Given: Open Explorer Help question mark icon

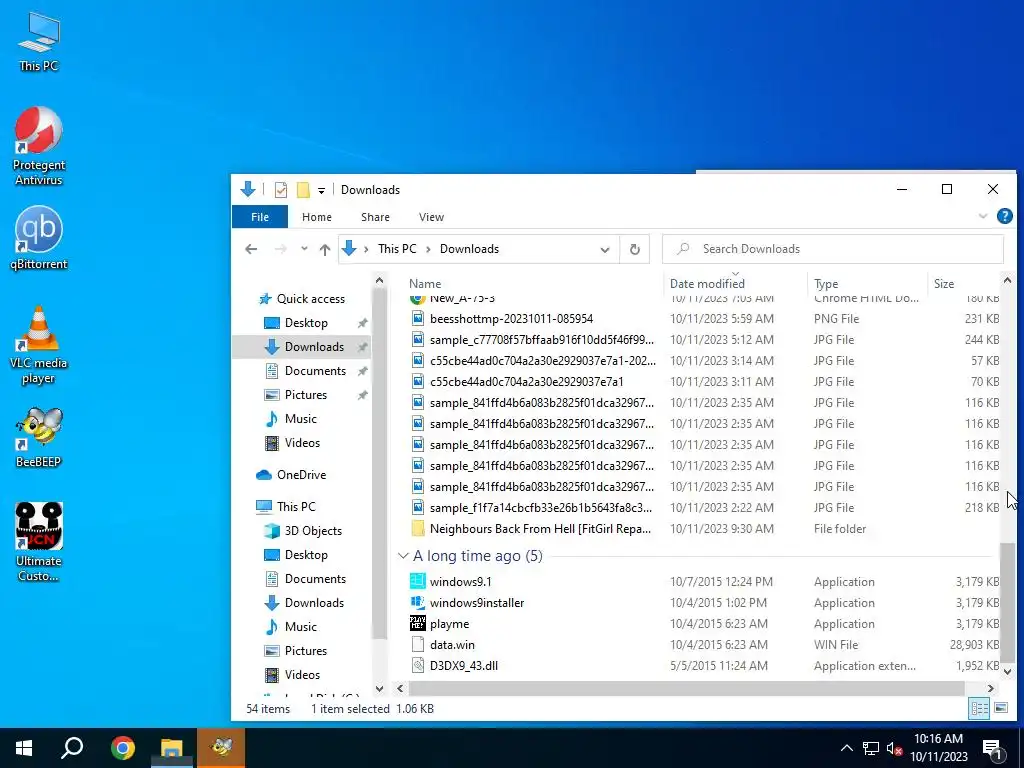Looking at the screenshot, I should pos(1004,216).
